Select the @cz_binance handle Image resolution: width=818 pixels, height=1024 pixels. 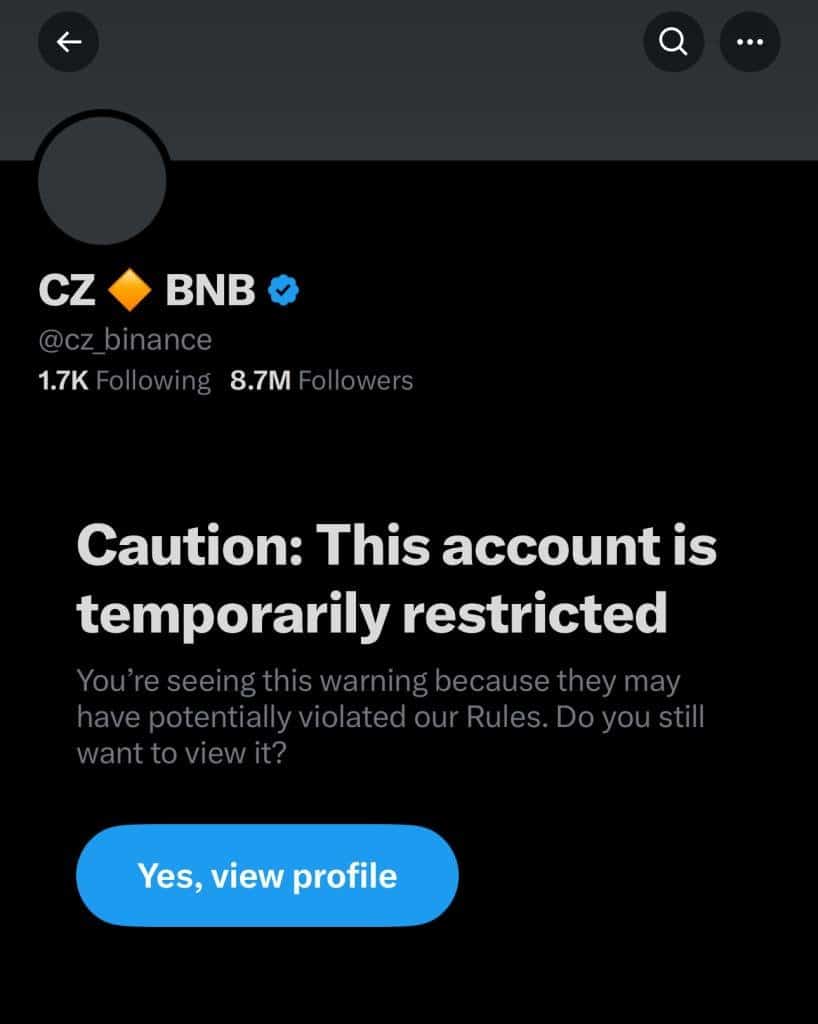[124, 340]
